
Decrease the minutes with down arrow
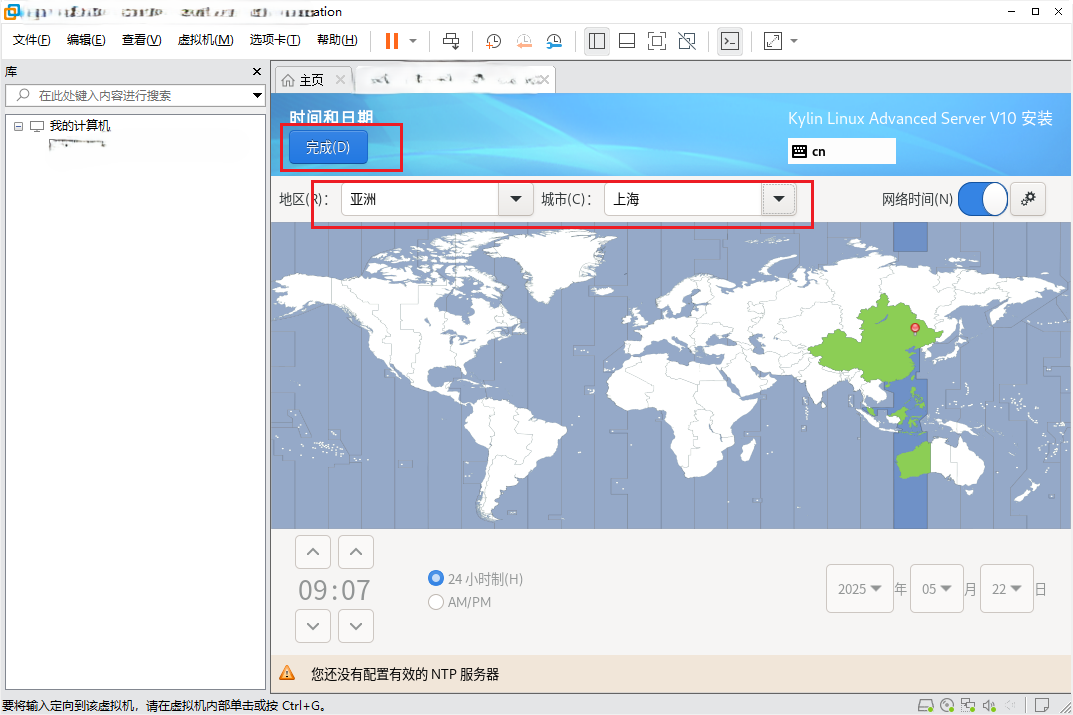pyautogui.click(x=356, y=626)
